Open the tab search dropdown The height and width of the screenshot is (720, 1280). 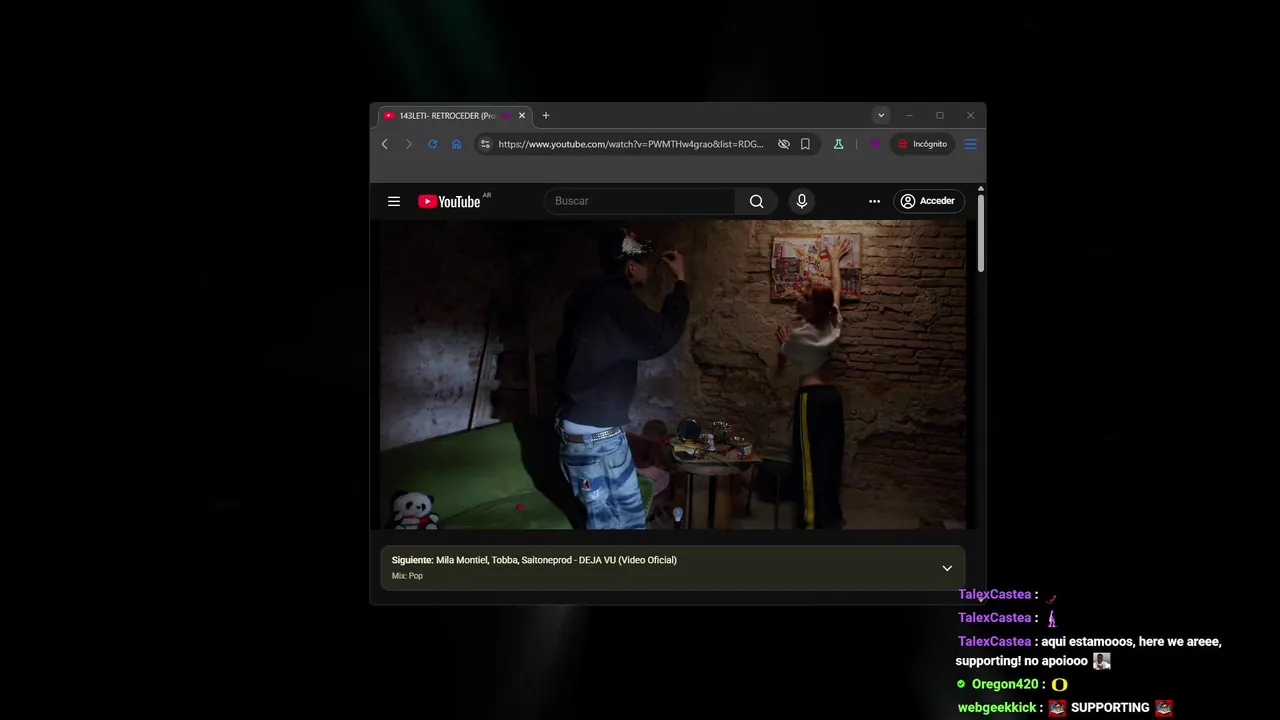pos(881,116)
